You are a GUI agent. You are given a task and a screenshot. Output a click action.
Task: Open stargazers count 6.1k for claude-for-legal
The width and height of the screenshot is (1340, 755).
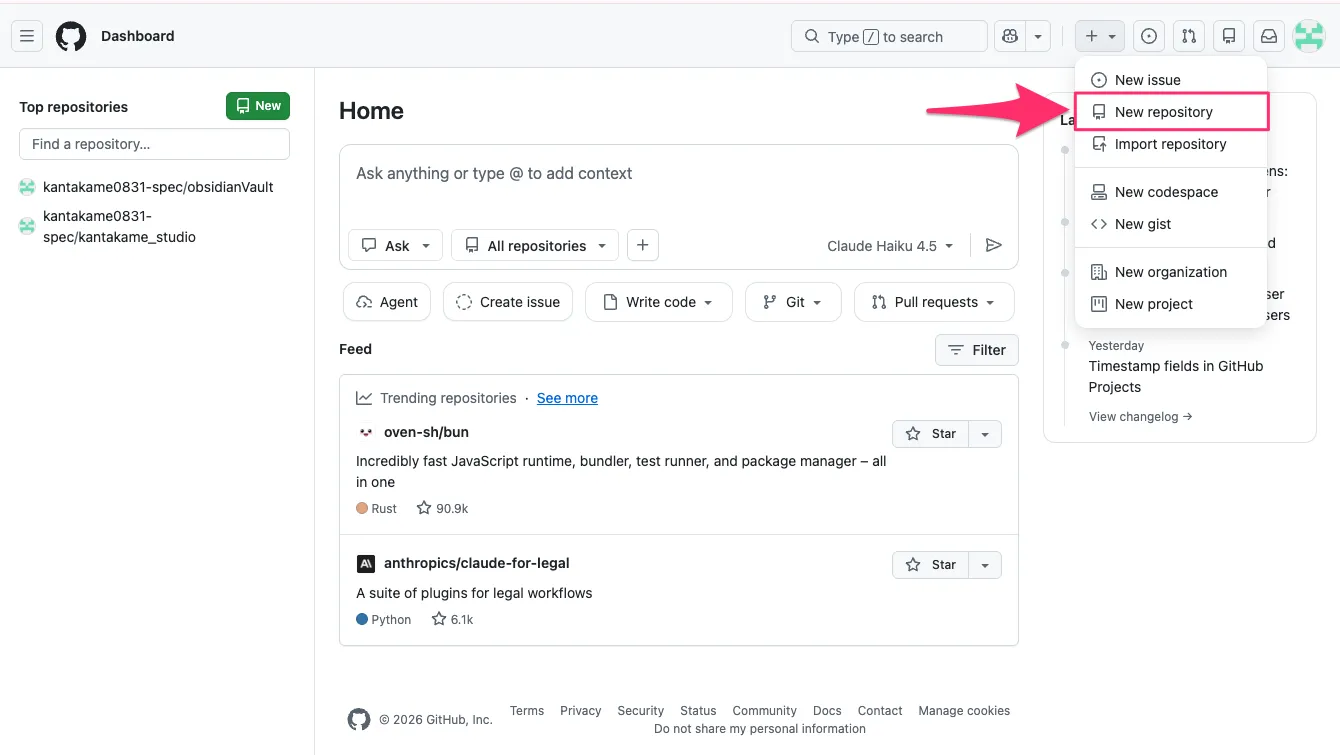click(x=452, y=619)
